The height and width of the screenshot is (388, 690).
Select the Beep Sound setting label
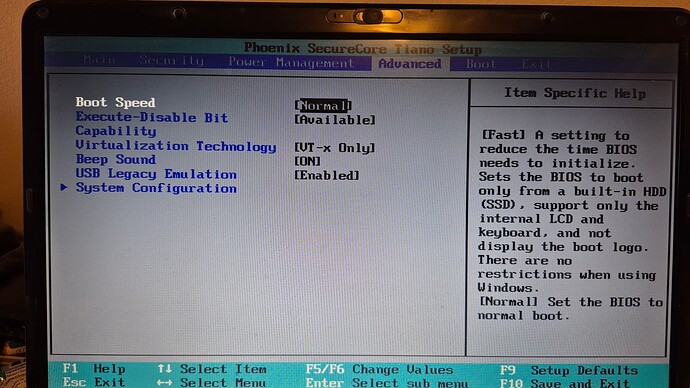pos(115,159)
